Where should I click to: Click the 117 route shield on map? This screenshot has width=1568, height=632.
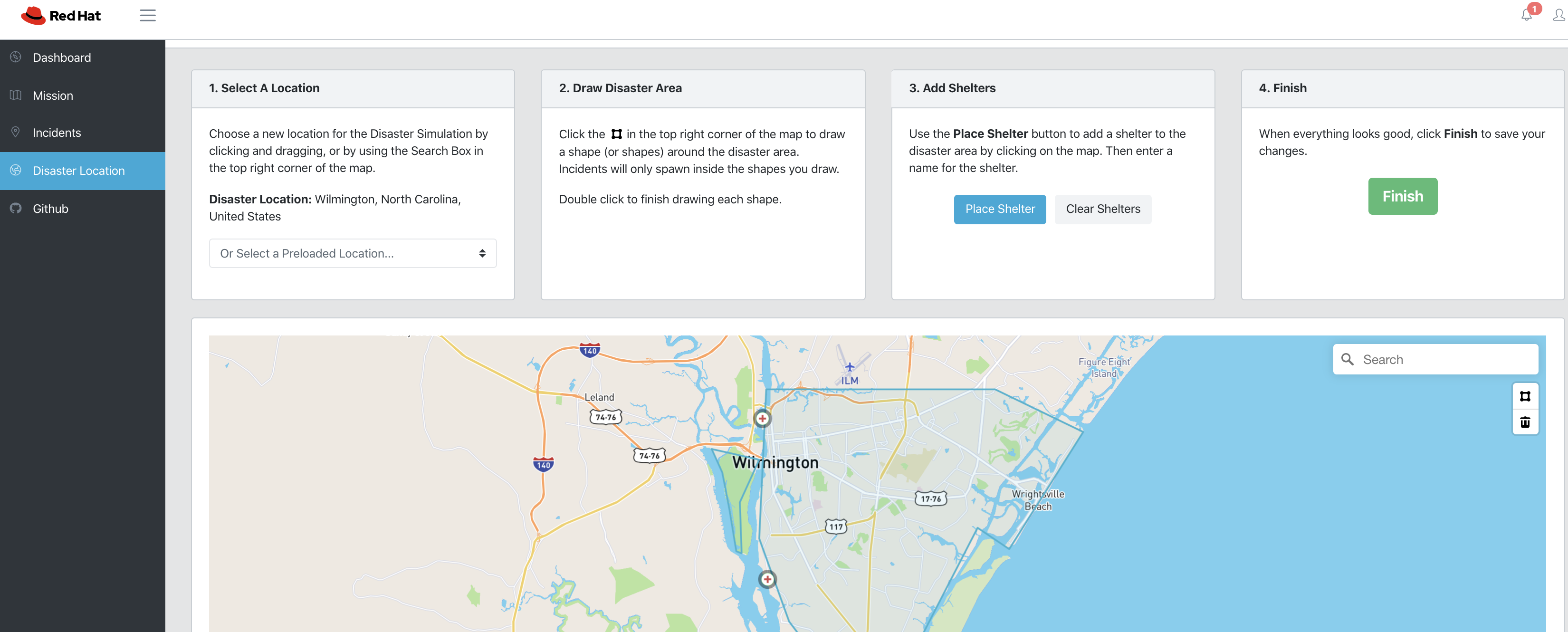pos(836,527)
